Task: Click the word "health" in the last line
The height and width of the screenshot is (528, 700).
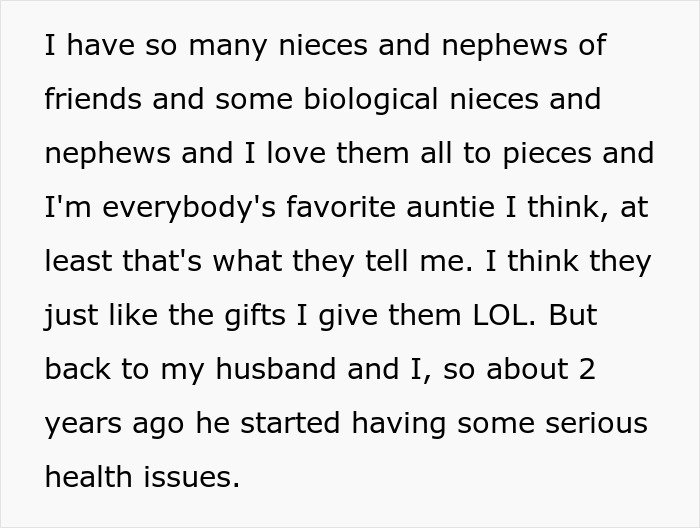Action: point(90,478)
